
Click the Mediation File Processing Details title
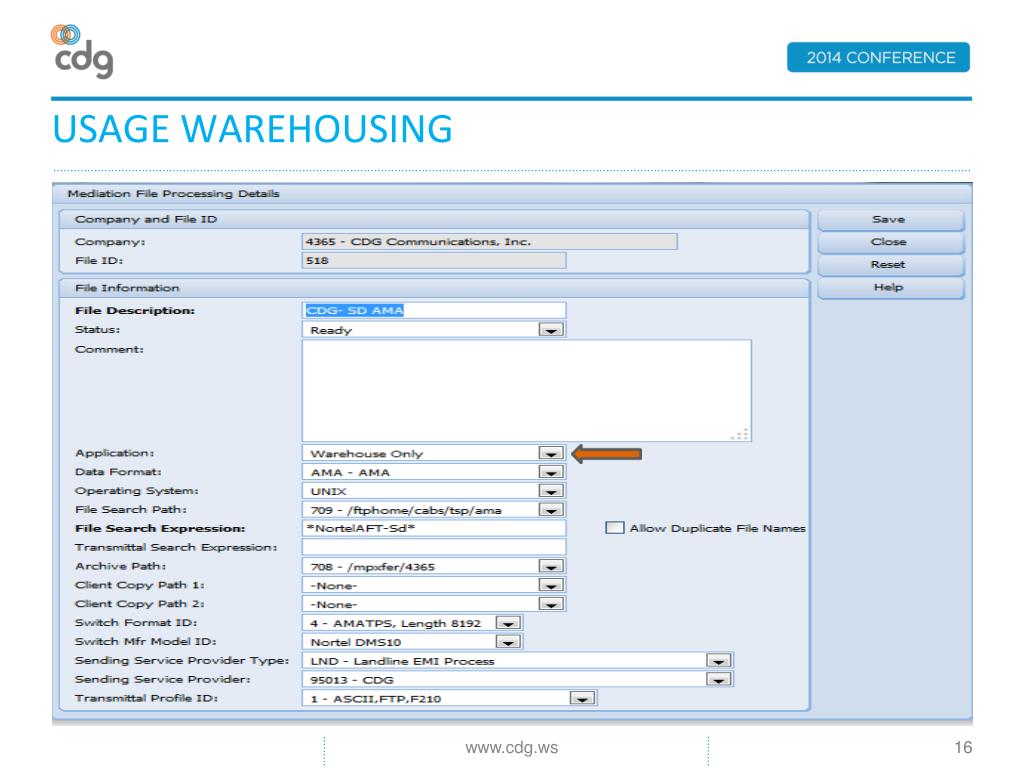[x=174, y=194]
